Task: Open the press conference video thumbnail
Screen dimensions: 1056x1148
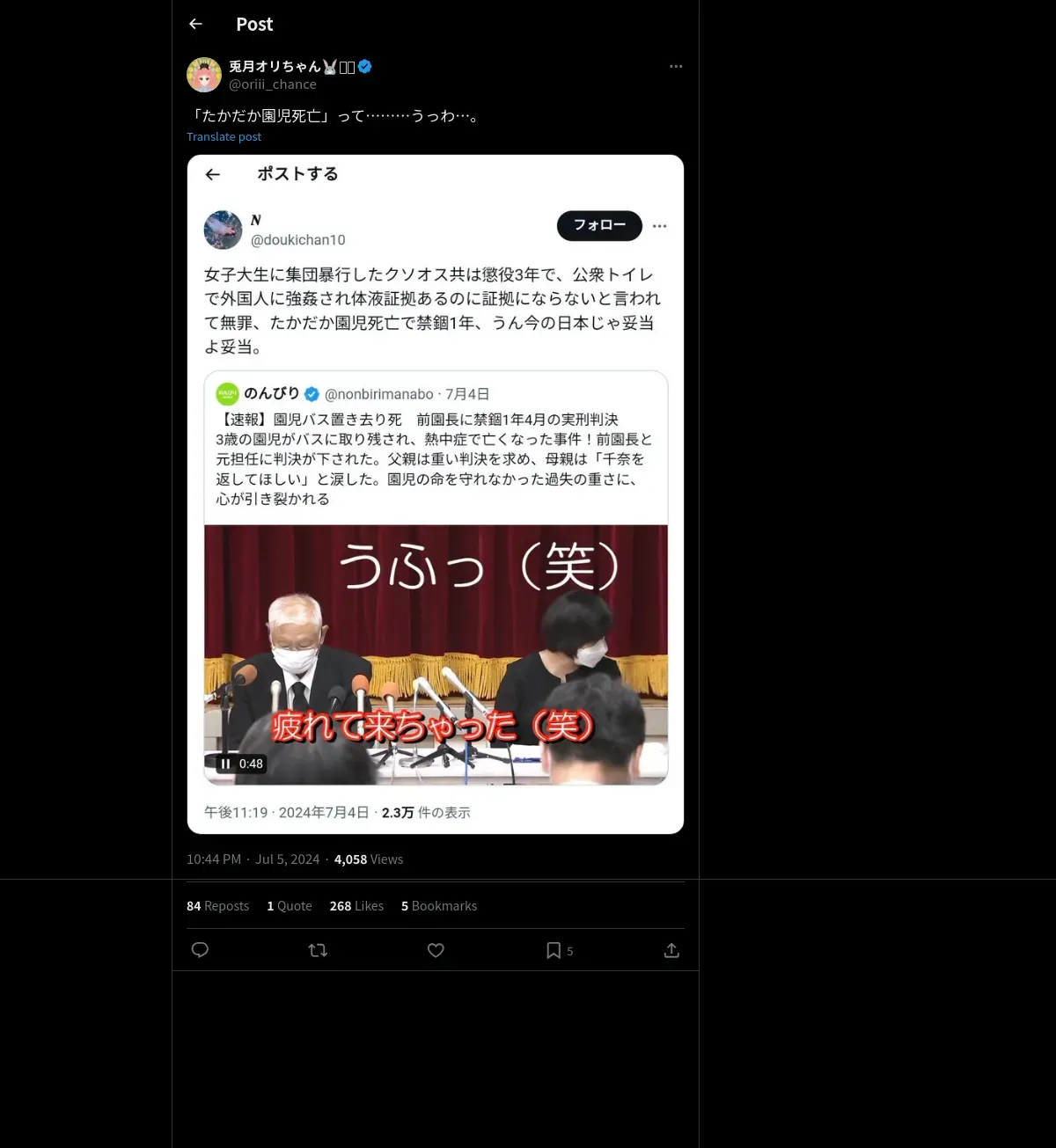Action: [436, 654]
